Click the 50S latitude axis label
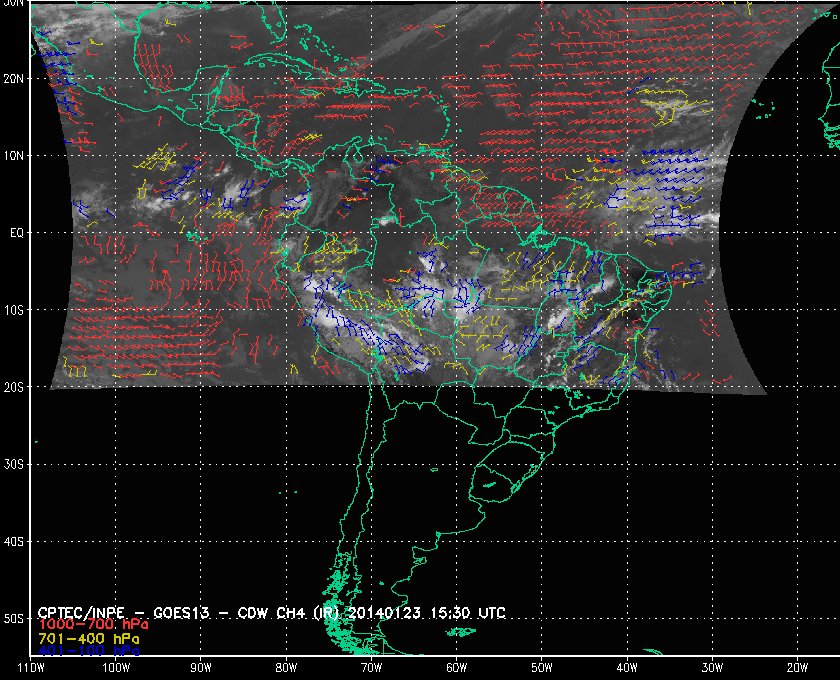This screenshot has width=840, height=680. (14, 618)
